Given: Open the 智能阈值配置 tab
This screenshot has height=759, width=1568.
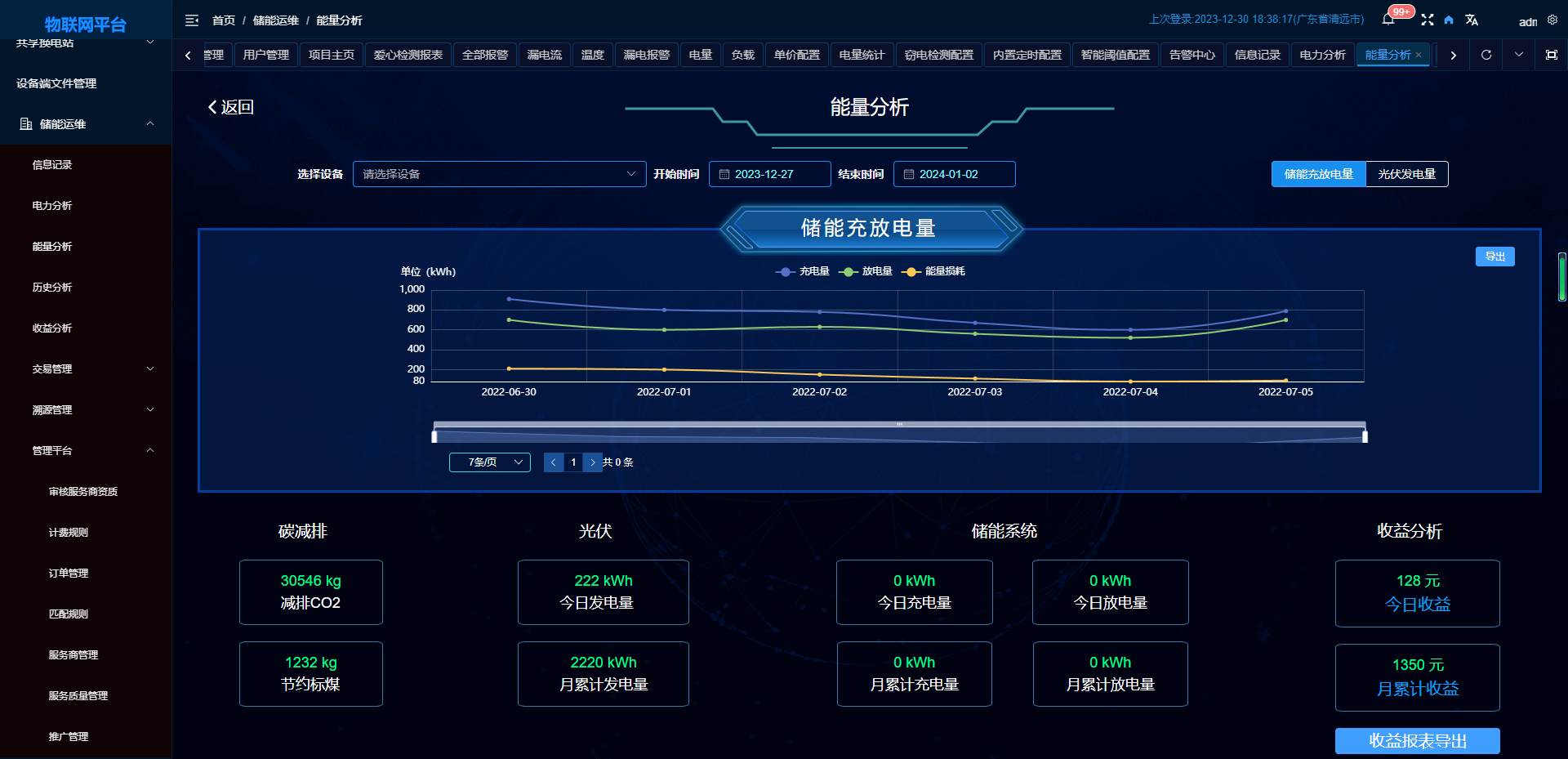Looking at the screenshot, I should [1116, 55].
